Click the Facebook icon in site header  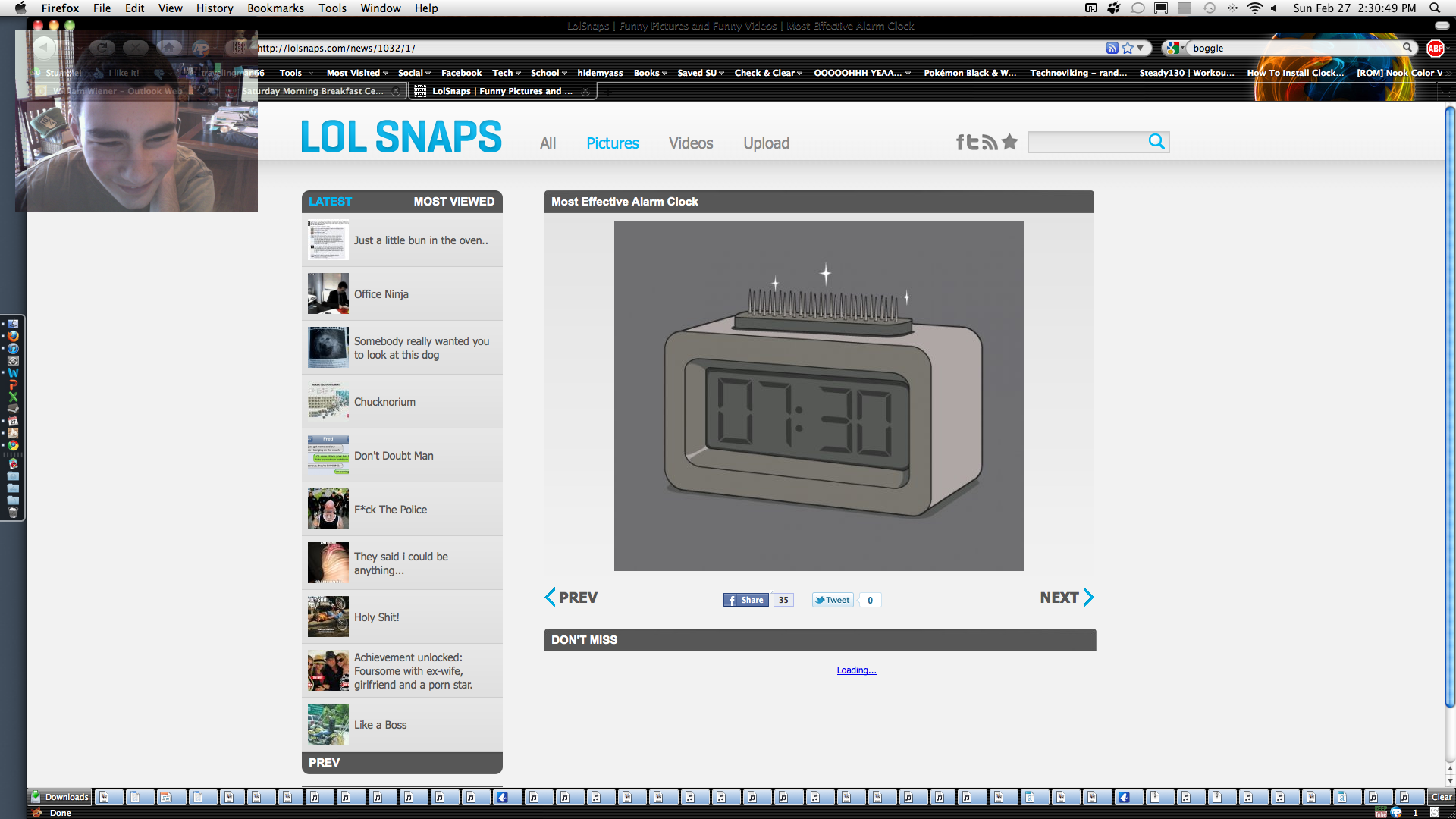click(x=960, y=142)
